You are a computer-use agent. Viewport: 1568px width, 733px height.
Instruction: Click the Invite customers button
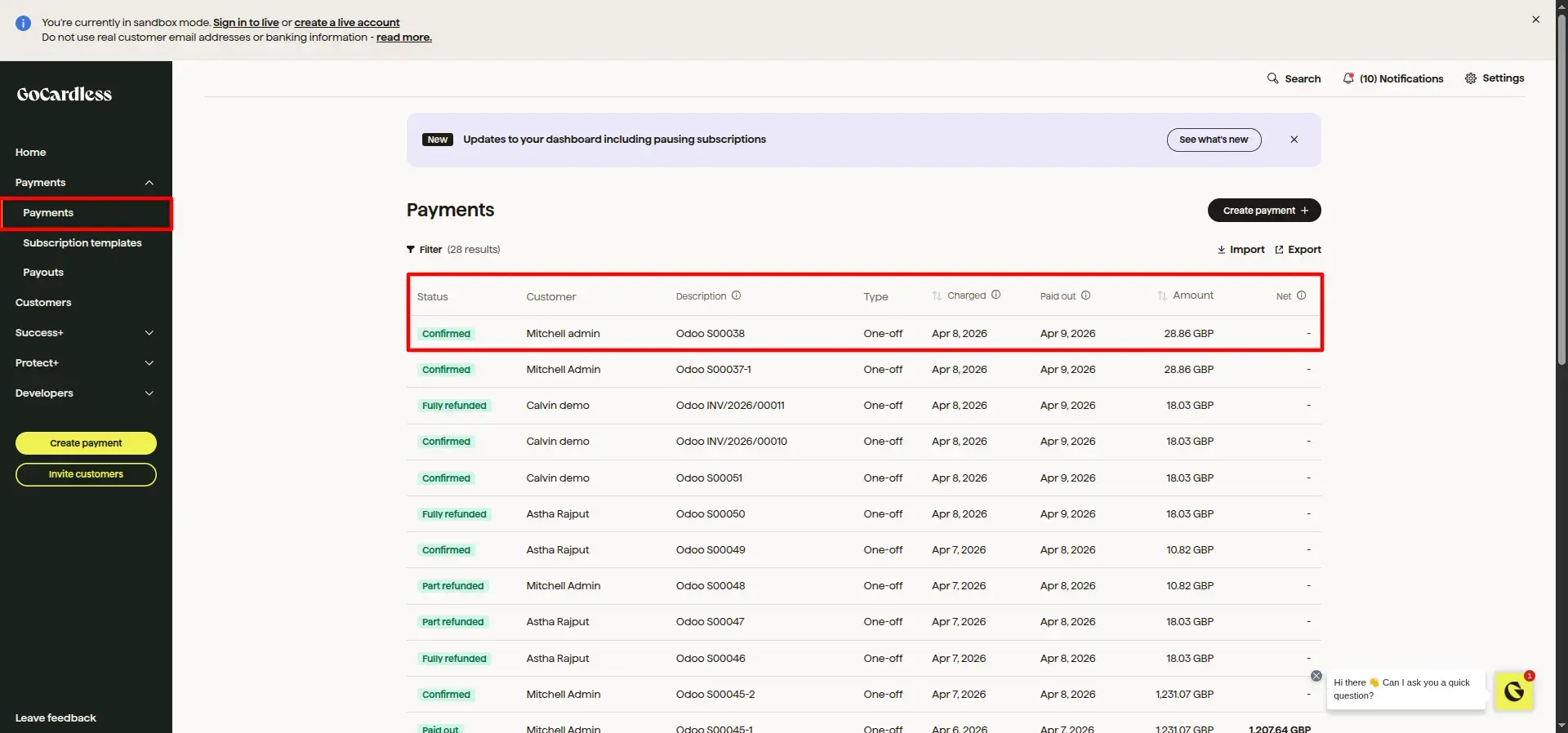coord(86,474)
